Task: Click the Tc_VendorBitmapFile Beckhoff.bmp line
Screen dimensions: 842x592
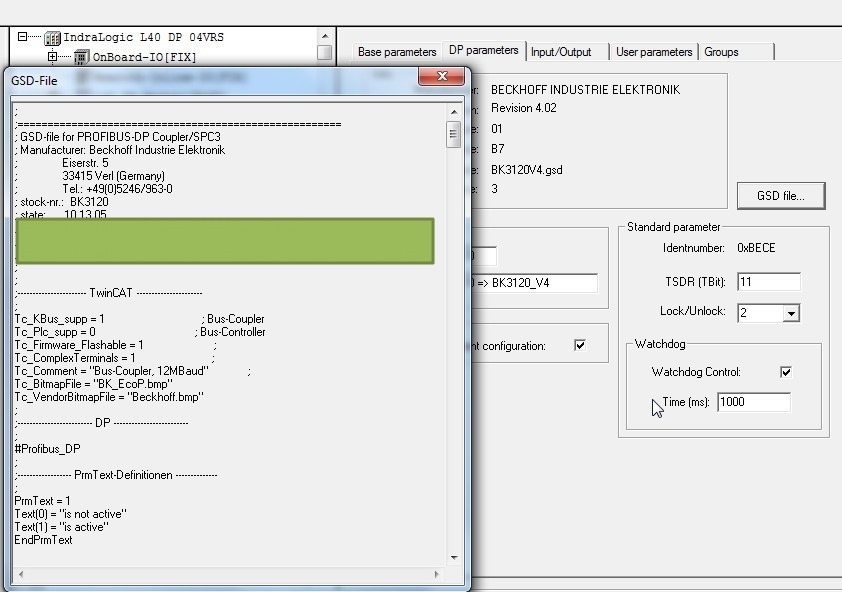Action: pyautogui.click(x=109, y=397)
